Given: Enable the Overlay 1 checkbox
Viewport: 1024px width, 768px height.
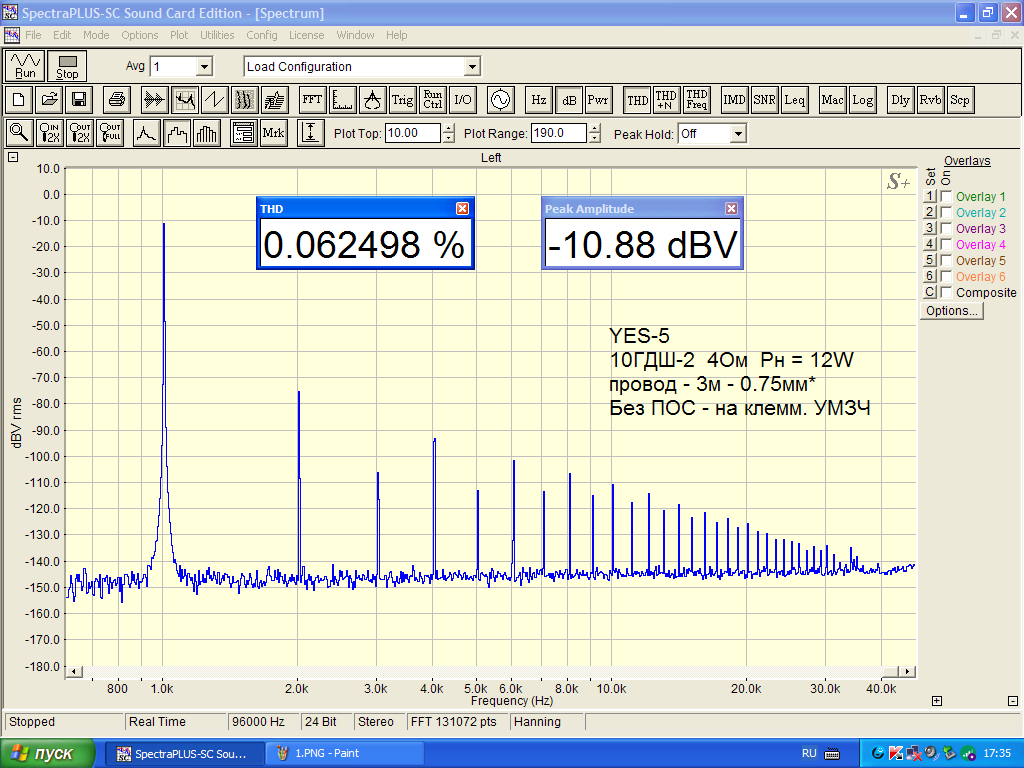Looking at the screenshot, I should (946, 197).
